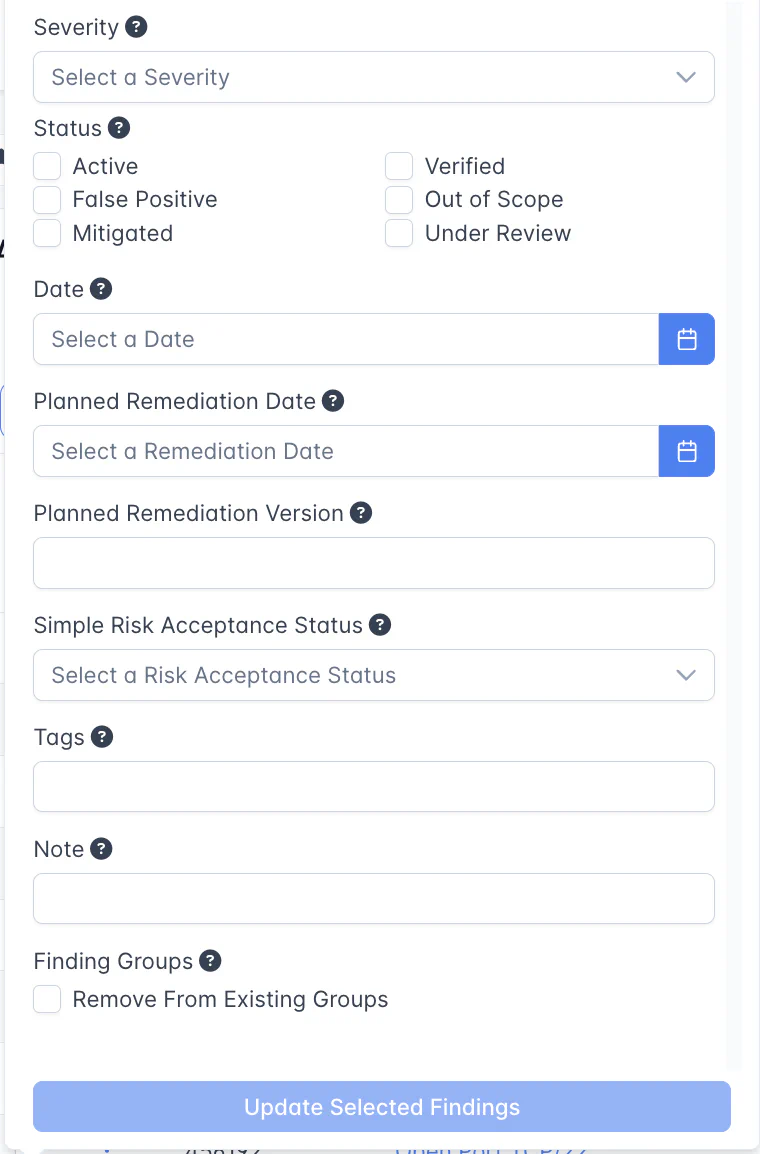Enable the False Positive checkbox
This screenshot has height=1154, width=760.
(x=47, y=200)
